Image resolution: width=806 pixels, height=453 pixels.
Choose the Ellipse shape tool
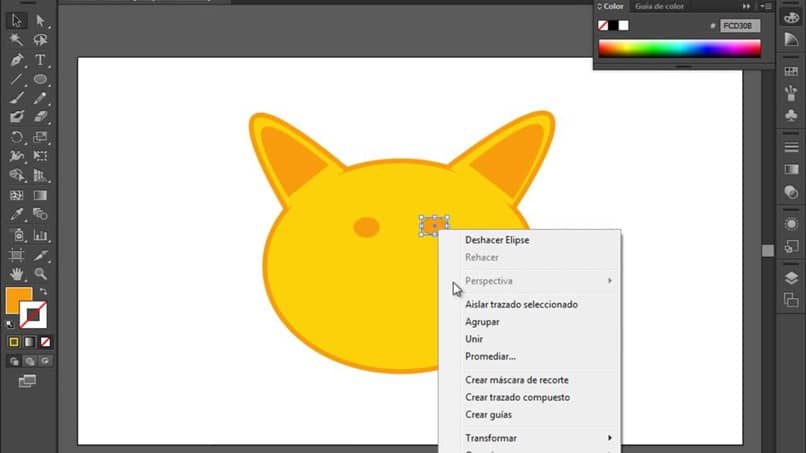pos(40,79)
